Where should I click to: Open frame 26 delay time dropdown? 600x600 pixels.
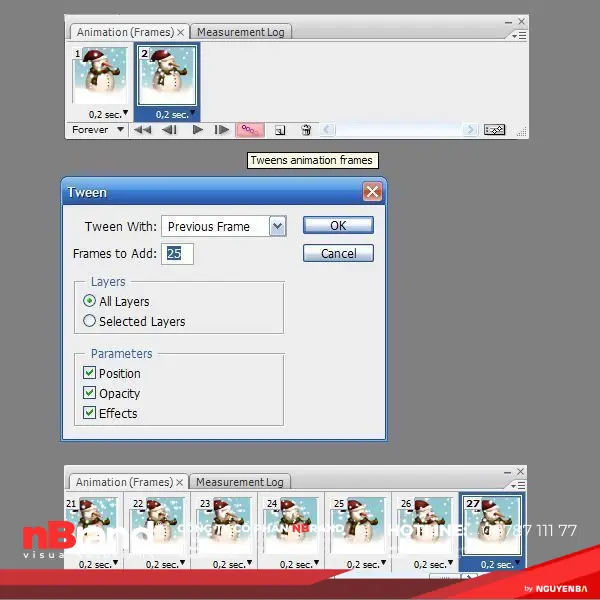point(450,562)
